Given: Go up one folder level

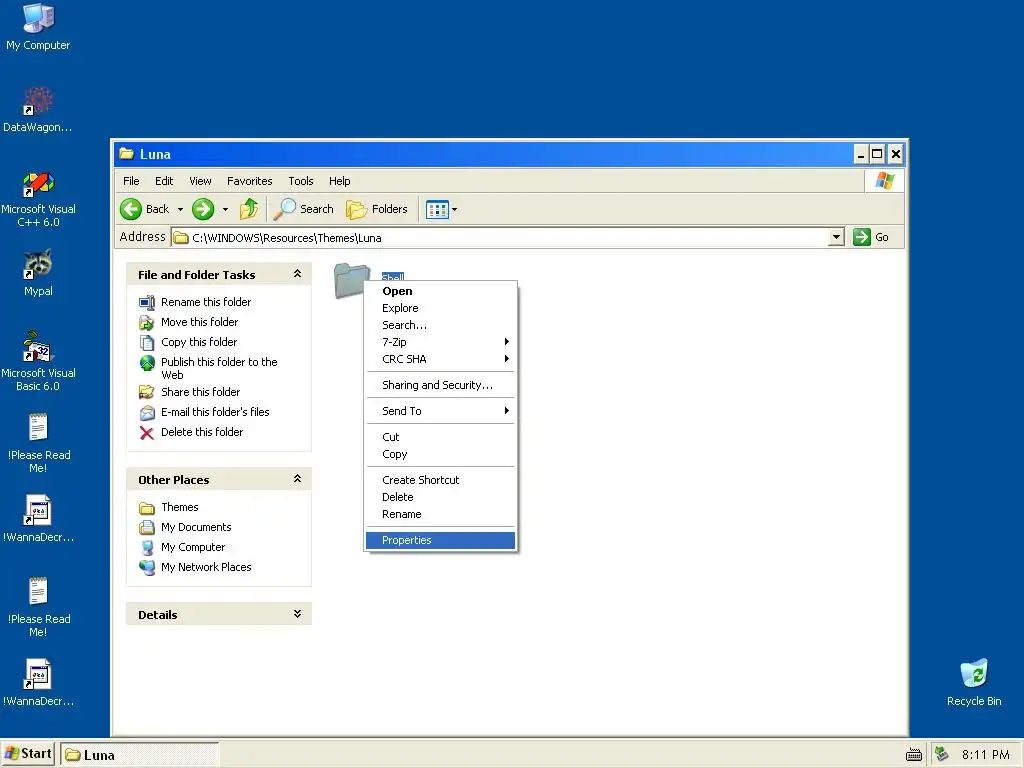Looking at the screenshot, I should 249,209.
